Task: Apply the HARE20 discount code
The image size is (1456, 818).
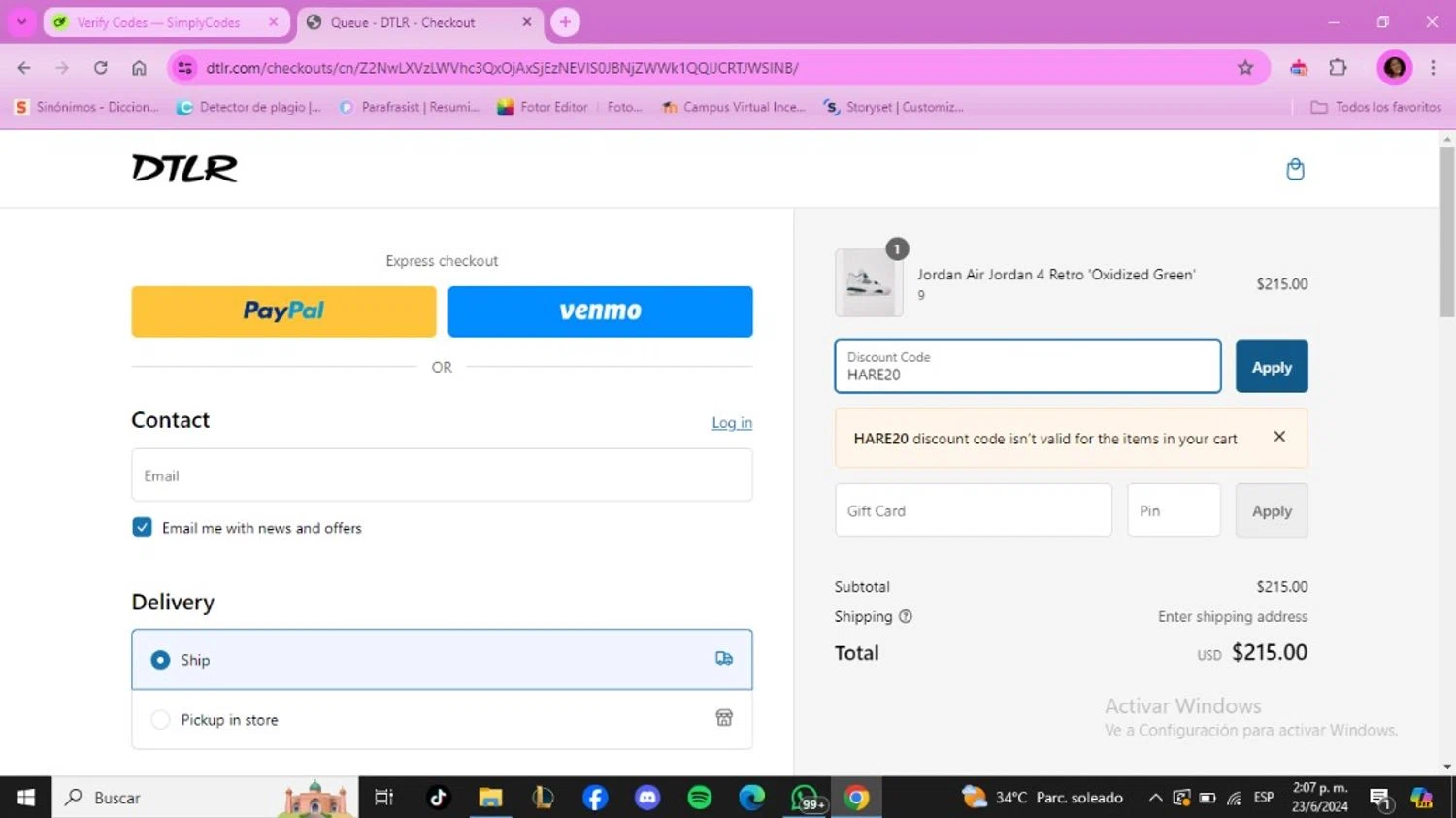Action: 1272,367
